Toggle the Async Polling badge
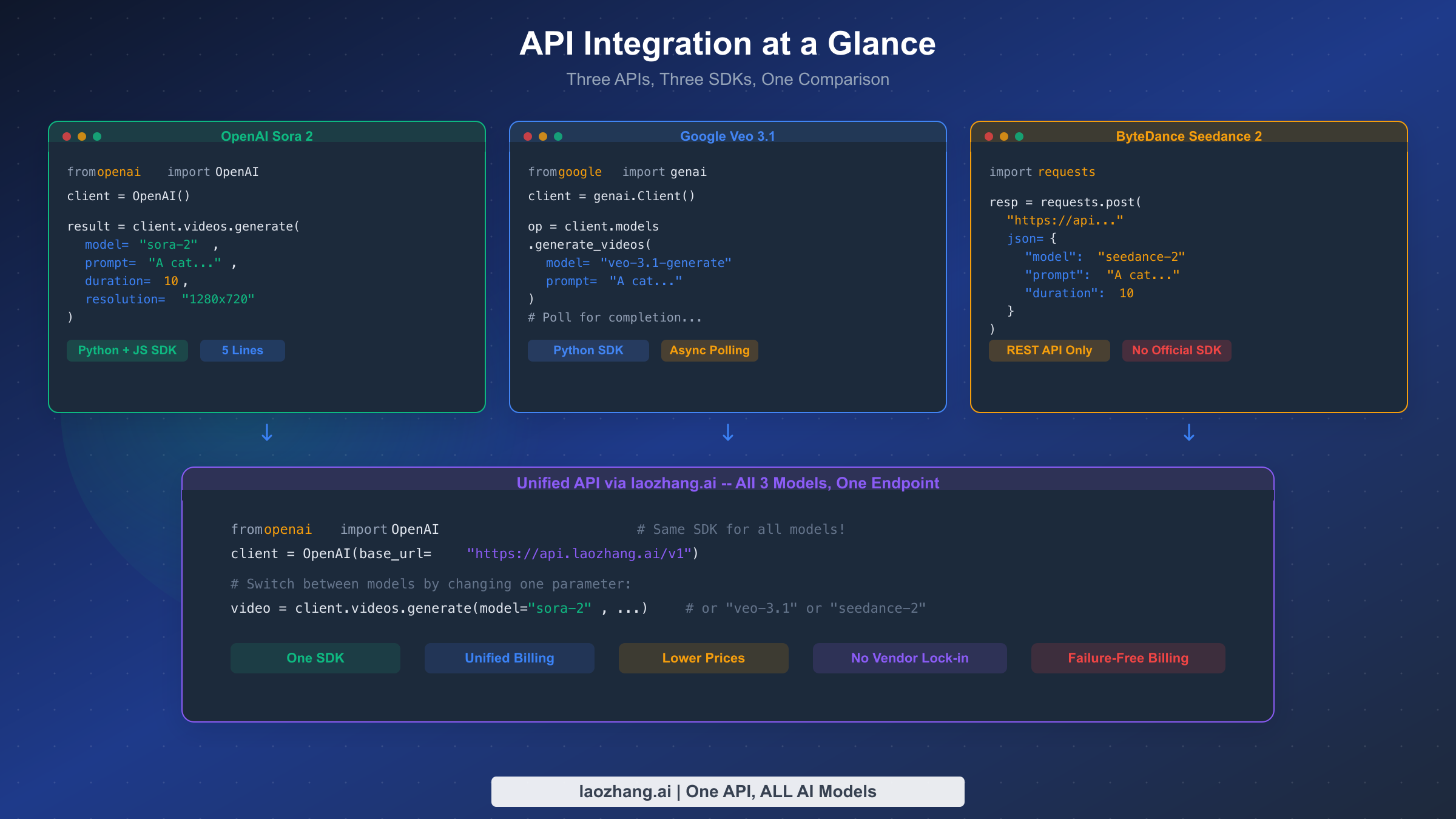The image size is (1456, 819). point(709,350)
